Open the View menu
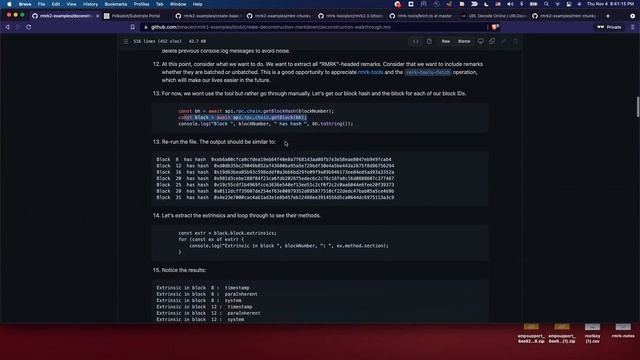Screen dimensions: 640x360 (x=71, y=4)
